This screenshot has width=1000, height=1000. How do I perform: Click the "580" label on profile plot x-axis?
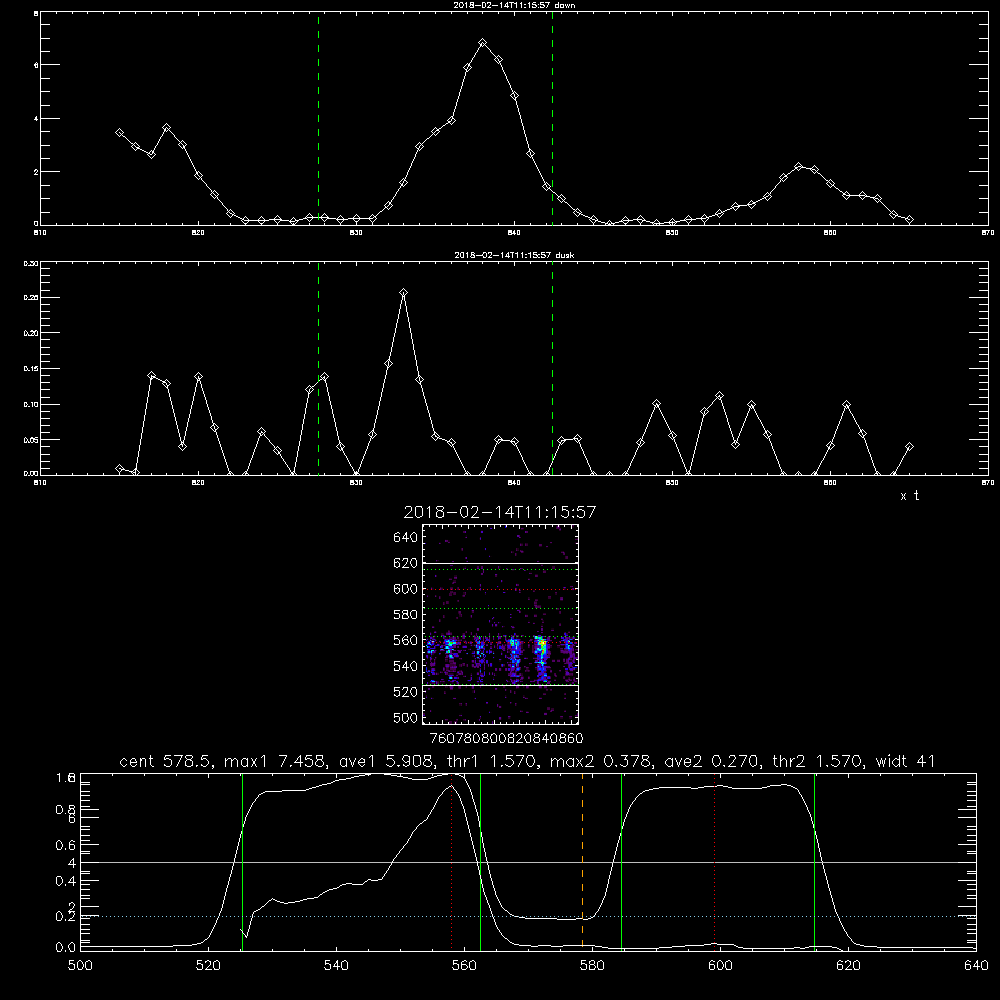point(592,966)
